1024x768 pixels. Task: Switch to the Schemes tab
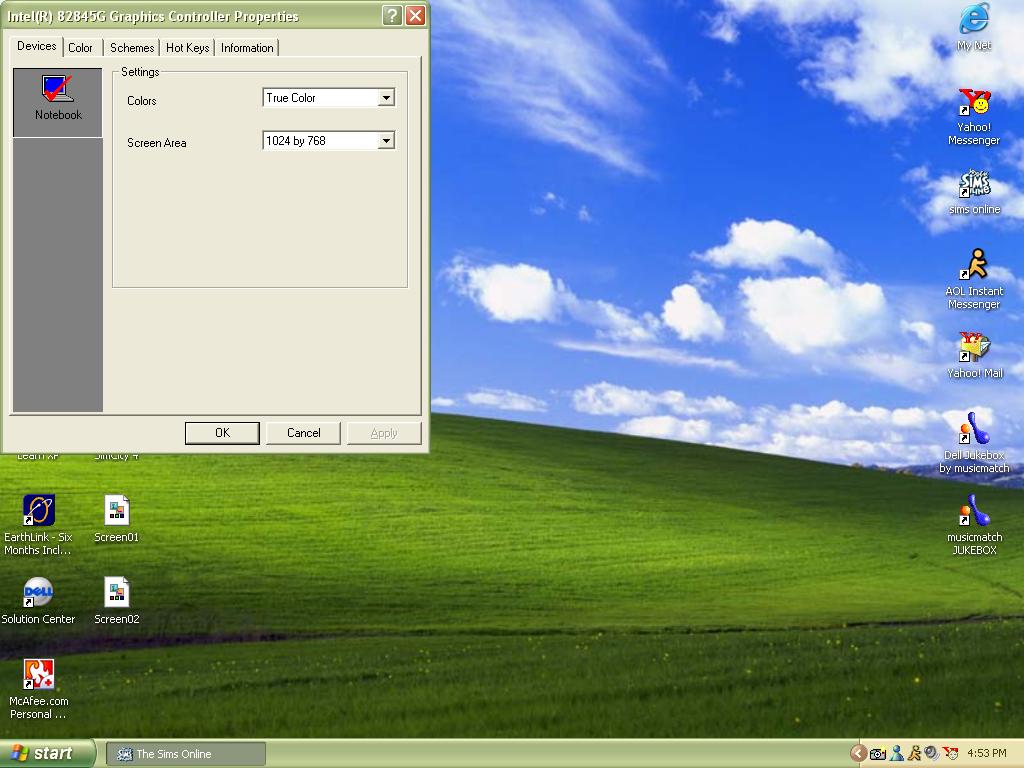tap(132, 48)
